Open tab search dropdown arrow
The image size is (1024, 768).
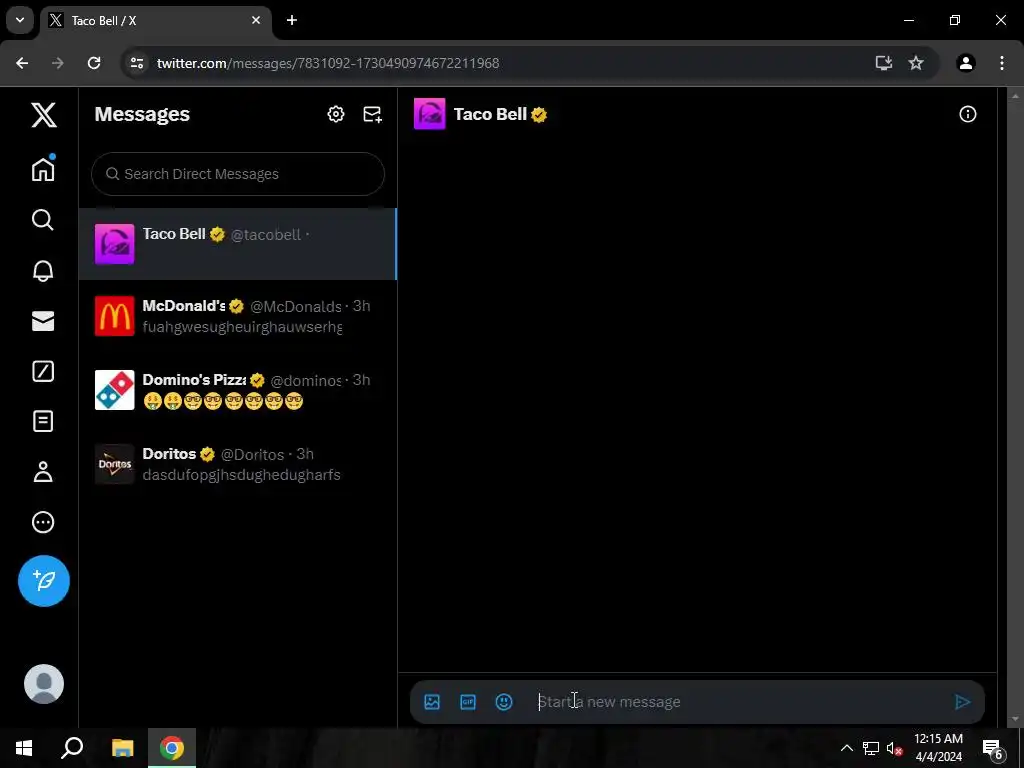click(20, 20)
